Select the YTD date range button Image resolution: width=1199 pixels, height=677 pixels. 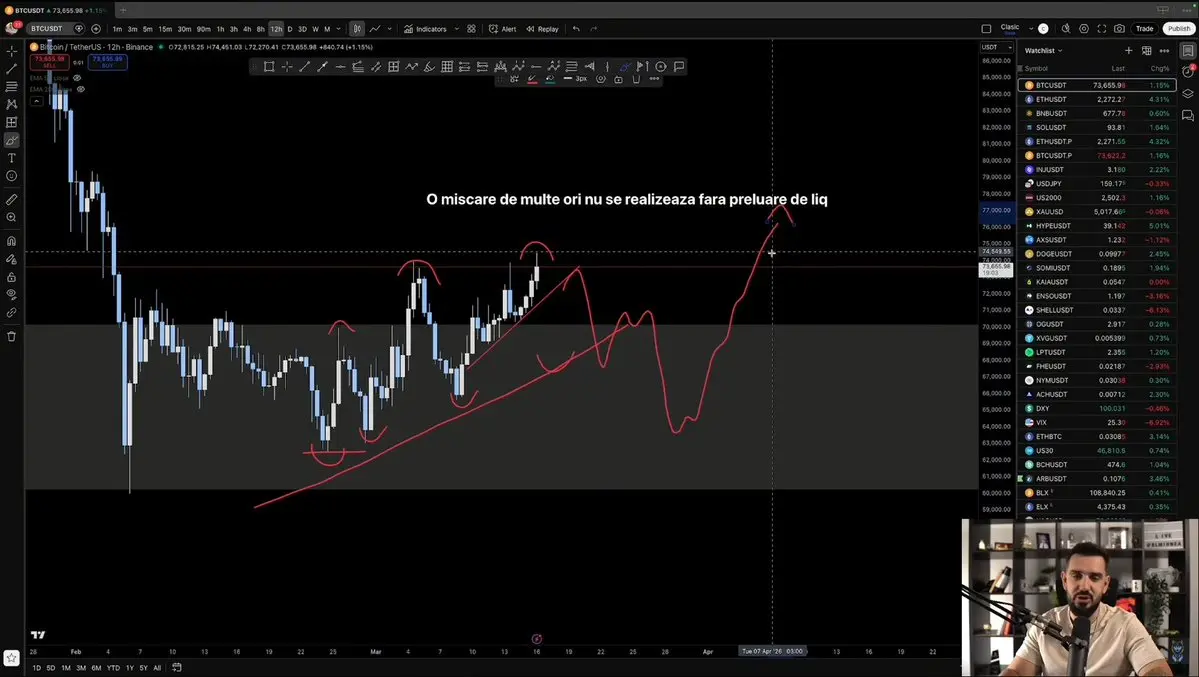click(113, 668)
